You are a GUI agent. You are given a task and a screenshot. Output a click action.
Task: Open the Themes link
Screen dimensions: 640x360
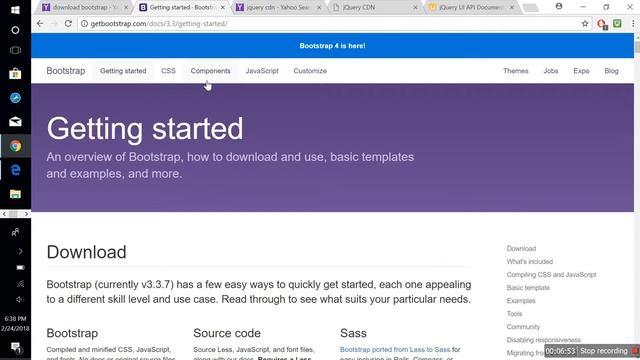(x=516, y=71)
